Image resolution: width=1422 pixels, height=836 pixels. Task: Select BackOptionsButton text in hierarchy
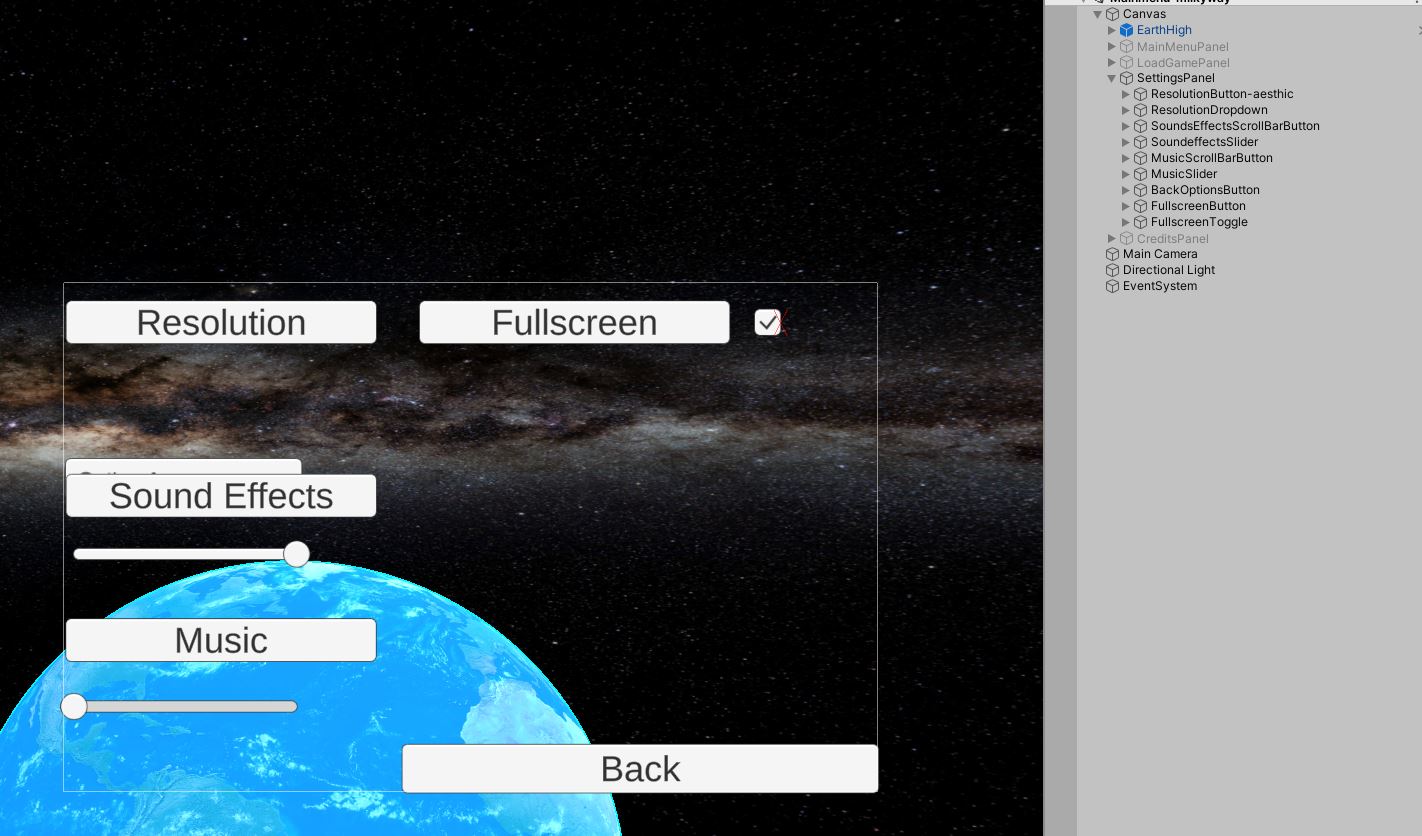1205,190
